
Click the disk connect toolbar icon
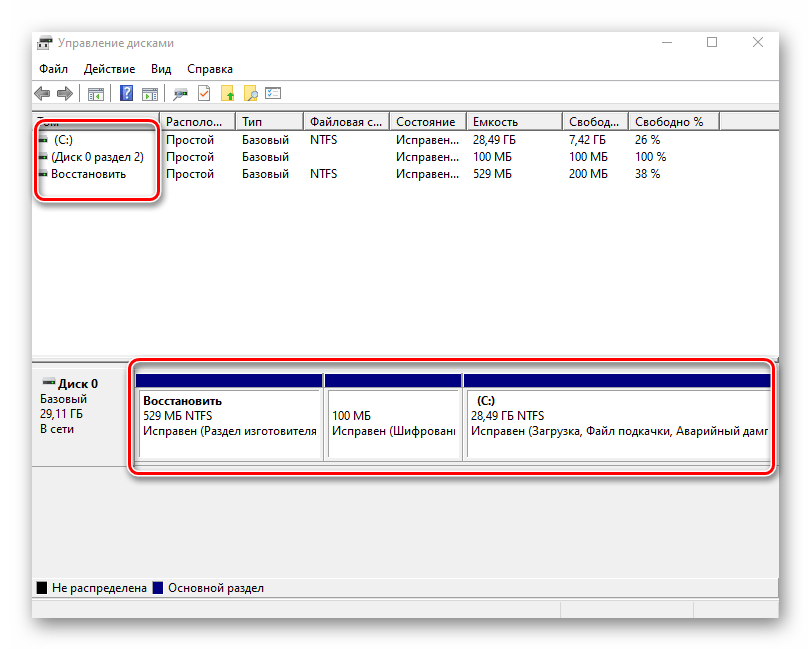pos(181,94)
